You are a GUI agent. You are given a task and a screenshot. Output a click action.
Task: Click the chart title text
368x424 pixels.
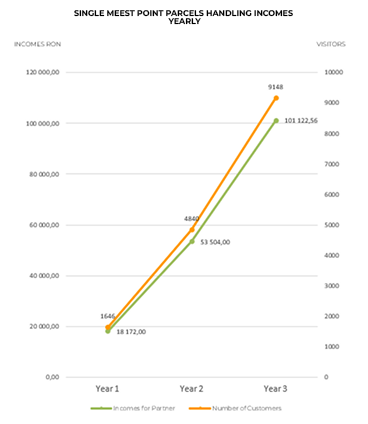(183, 17)
